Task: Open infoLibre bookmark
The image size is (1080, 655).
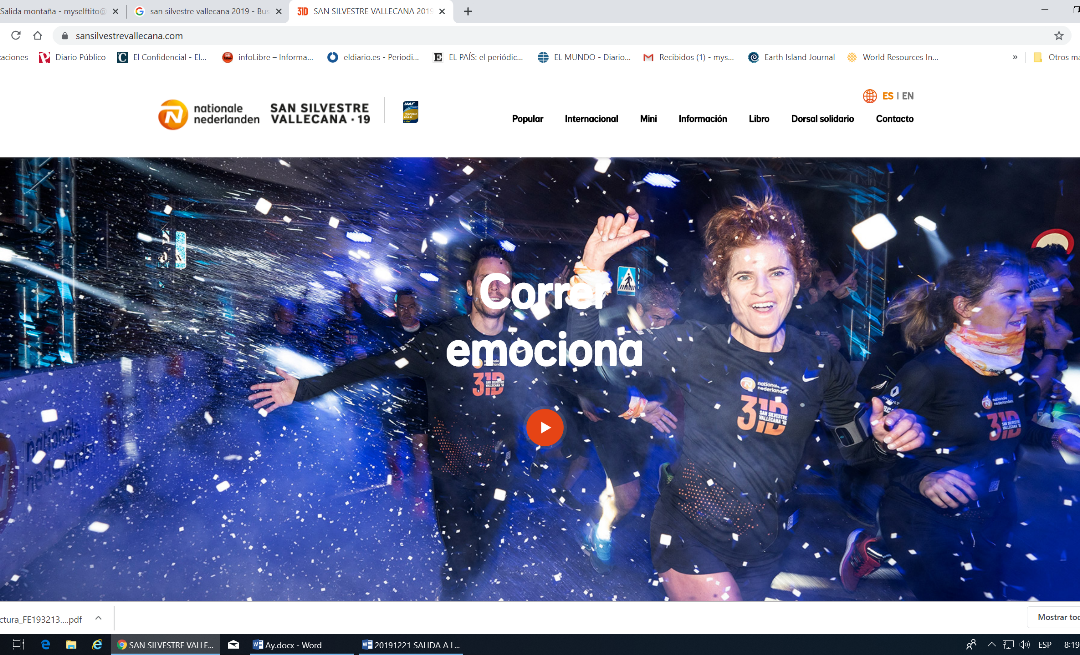Action: pyautogui.click(x=268, y=57)
